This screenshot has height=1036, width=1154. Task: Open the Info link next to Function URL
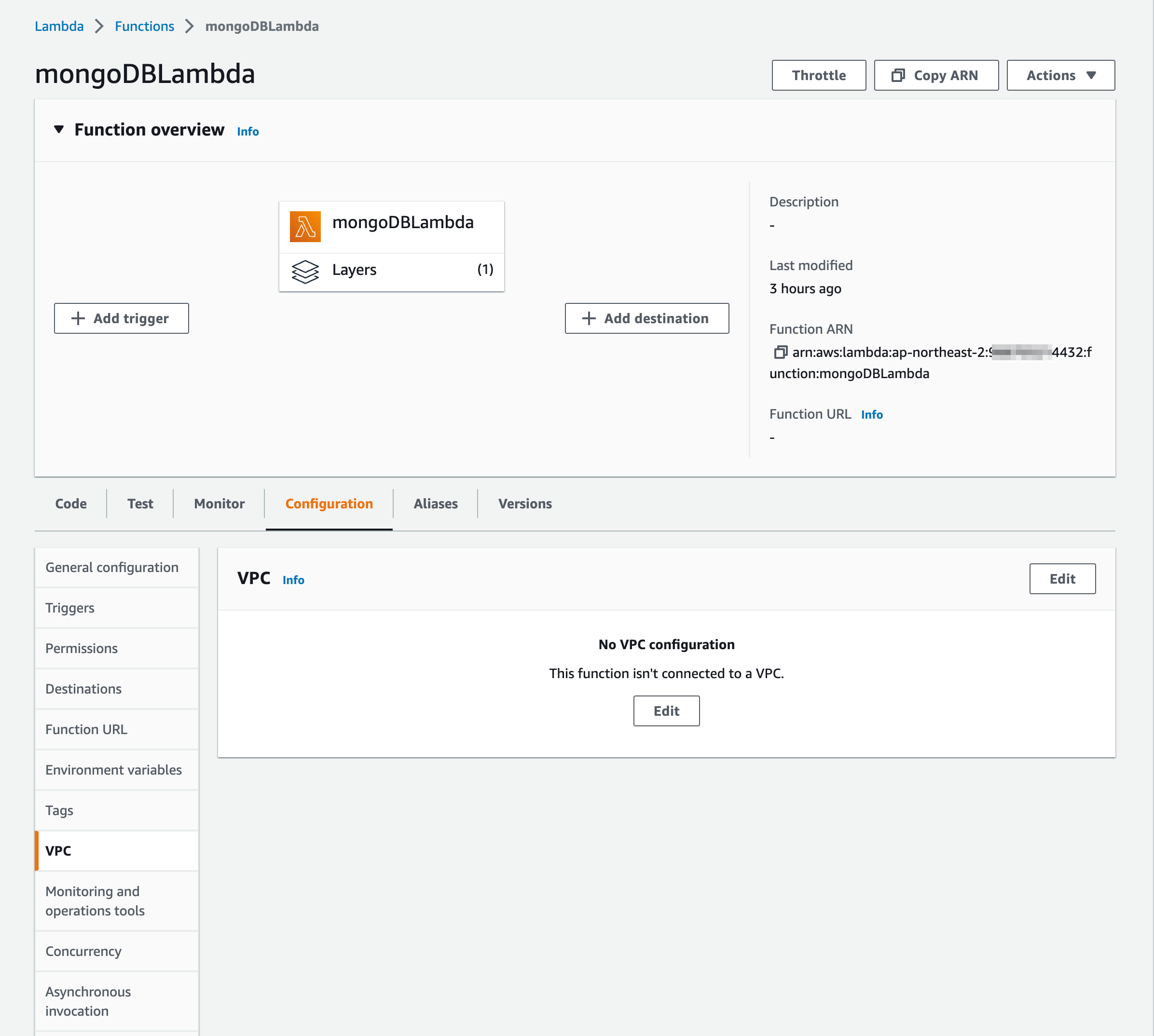872,414
